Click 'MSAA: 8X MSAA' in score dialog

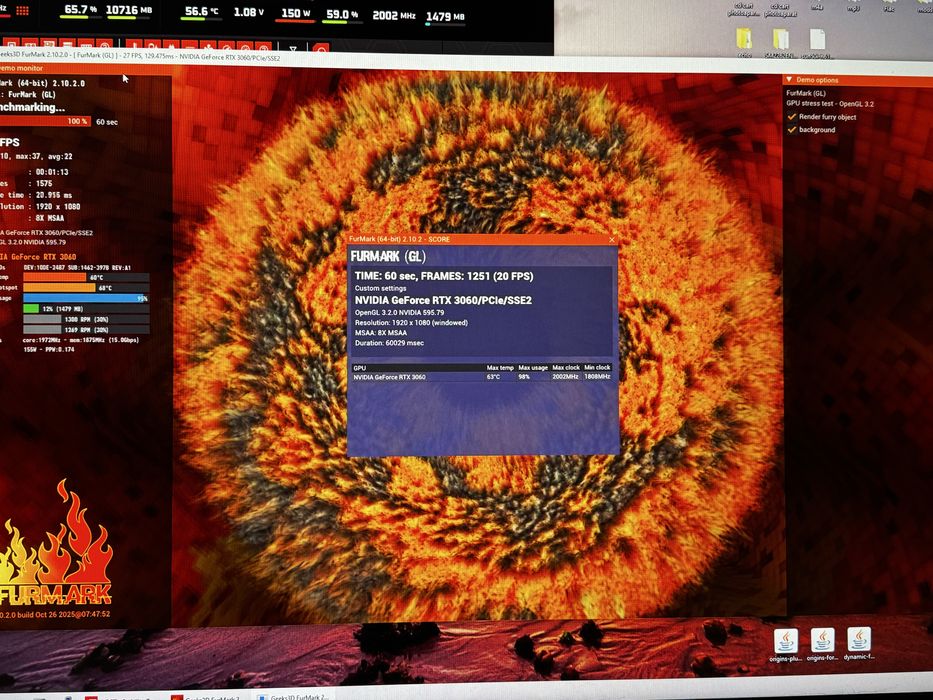[x=381, y=333]
